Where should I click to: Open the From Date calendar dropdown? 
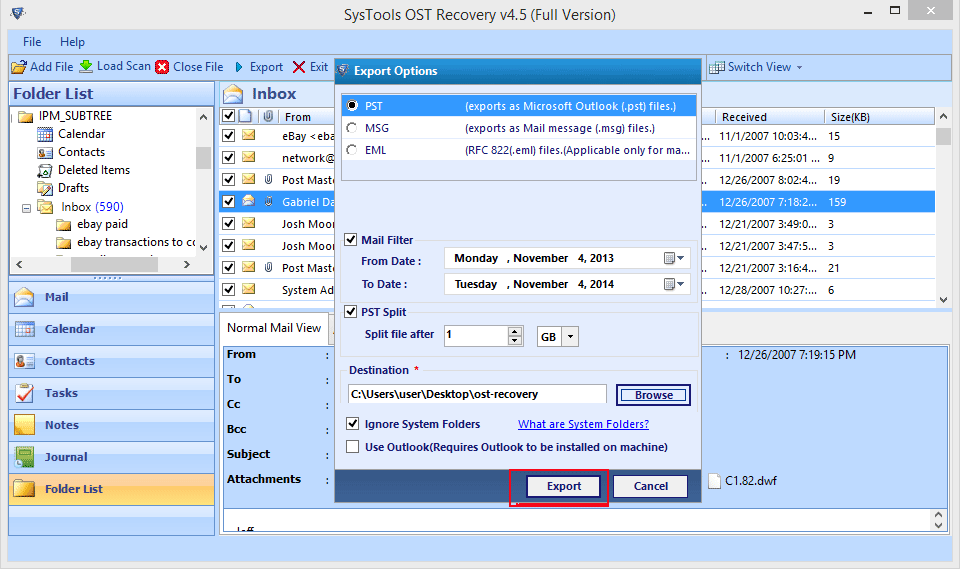click(x=674, y=258)
